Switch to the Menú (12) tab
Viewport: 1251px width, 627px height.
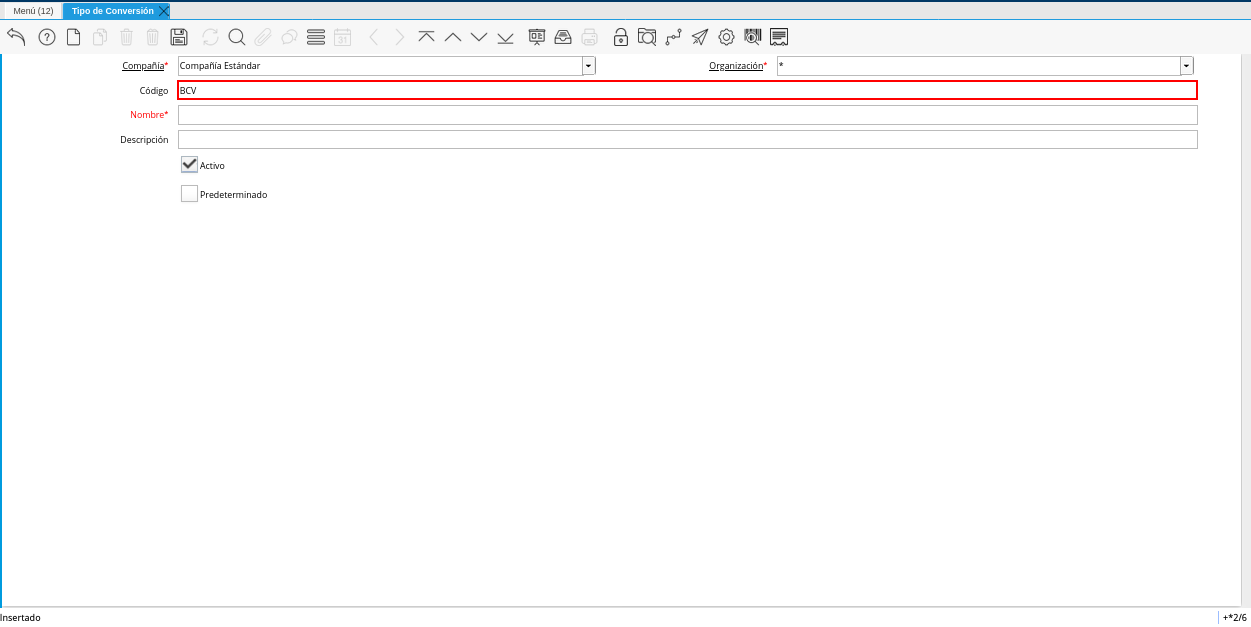[33, 10]
